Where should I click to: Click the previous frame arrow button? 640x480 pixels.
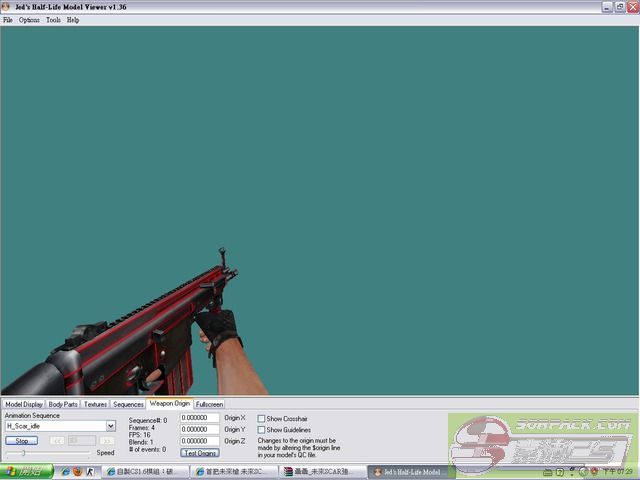point(58,440)
